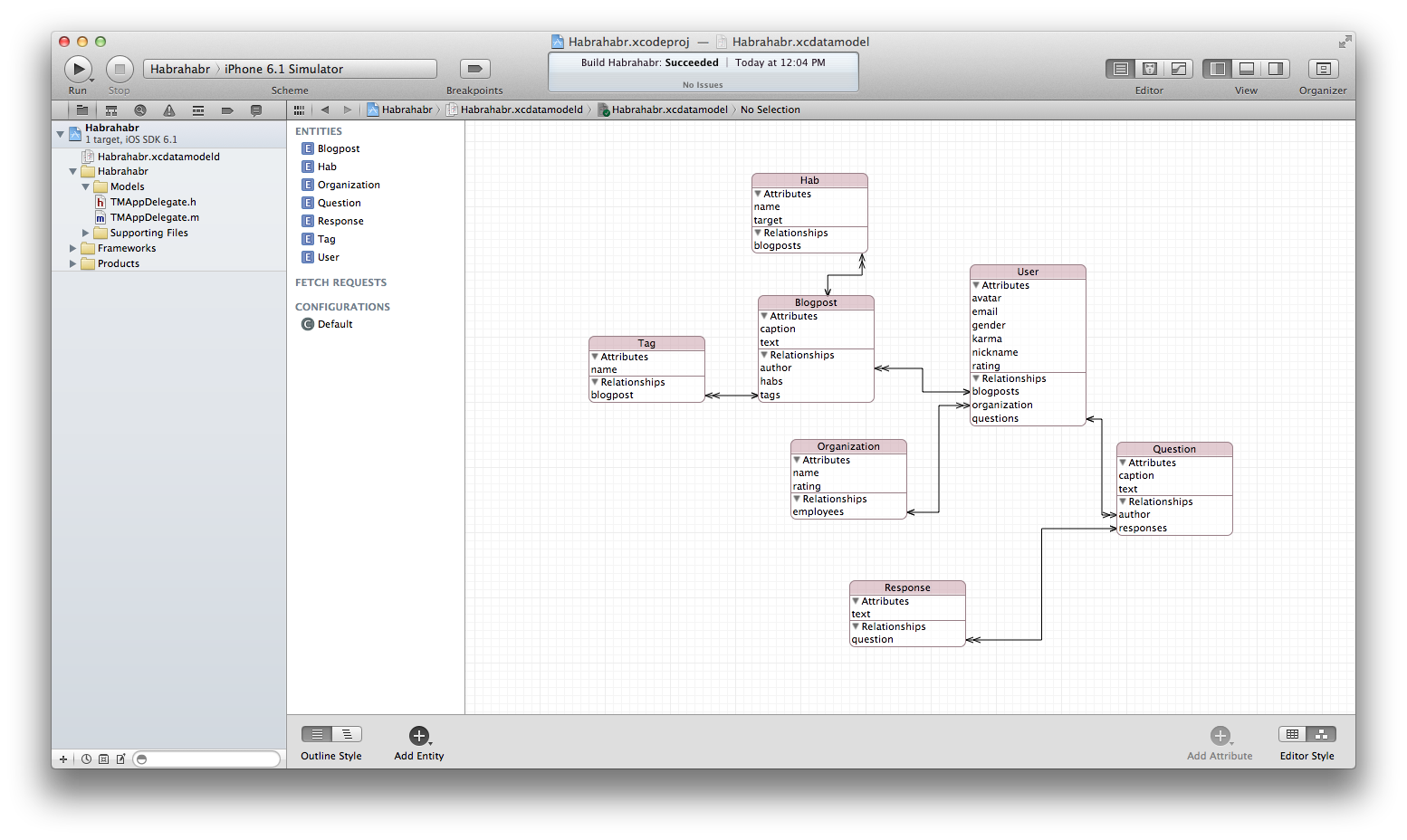Image resolution: width=1407 pixels, height=840 pixels.
Task: Filter navigator by recently edited files
Action: point(87,759)
